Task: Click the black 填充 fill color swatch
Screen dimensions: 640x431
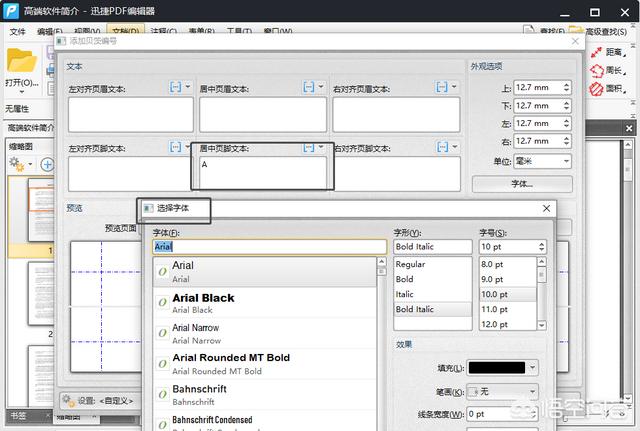Action: coord(497,367)
